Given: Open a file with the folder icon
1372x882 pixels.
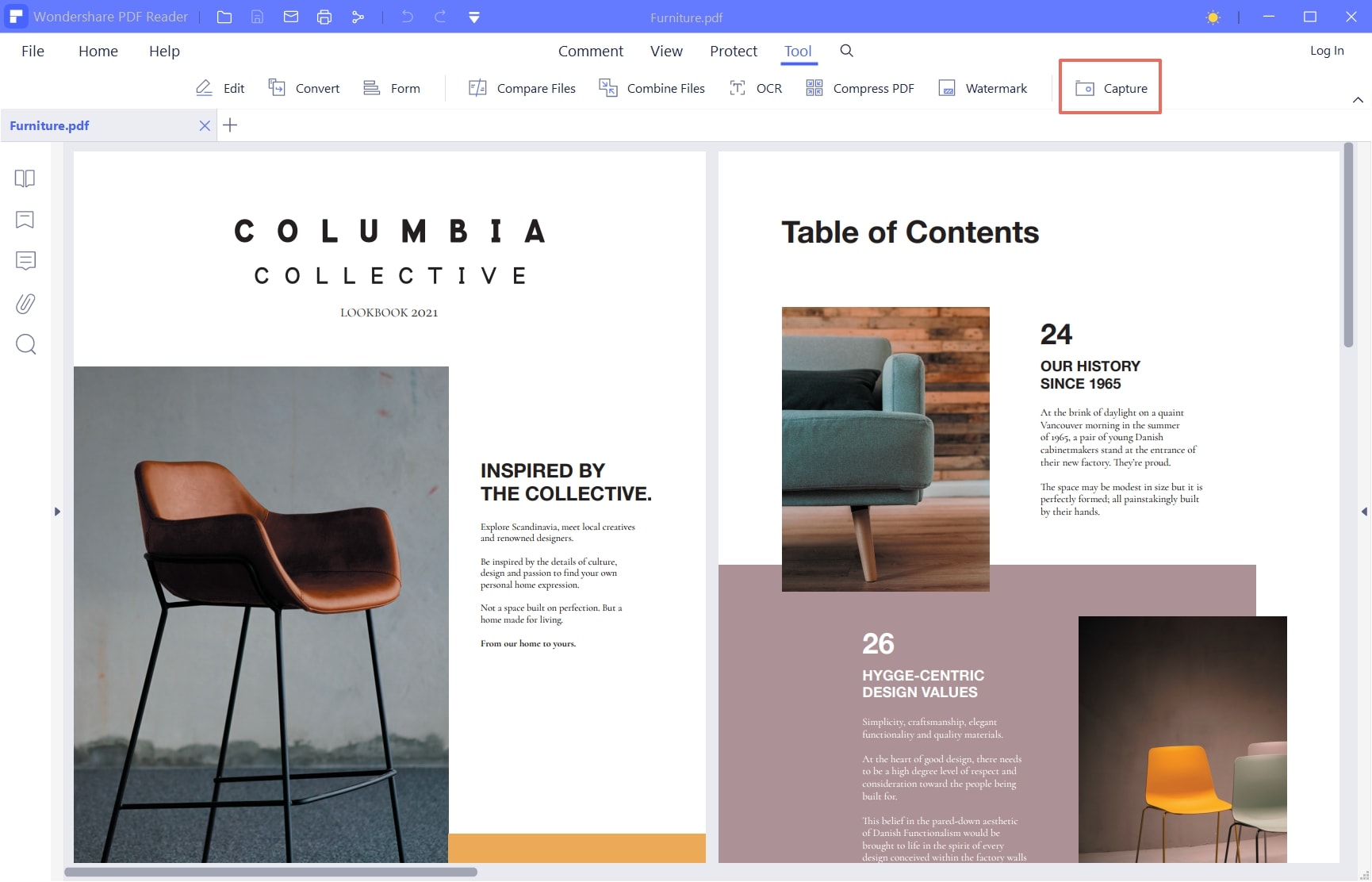Looking at the screenshot, I should click(x=224, y=17).
